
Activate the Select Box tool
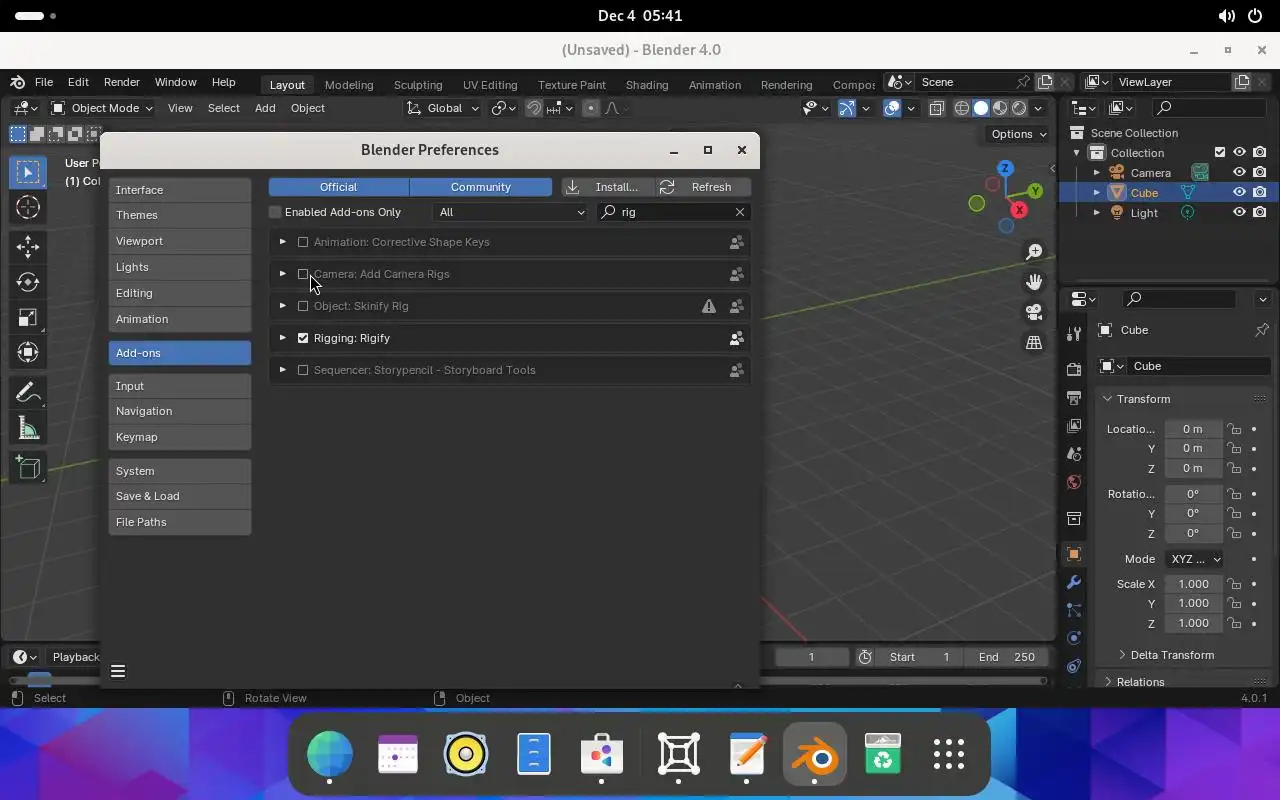pos(28,171)
